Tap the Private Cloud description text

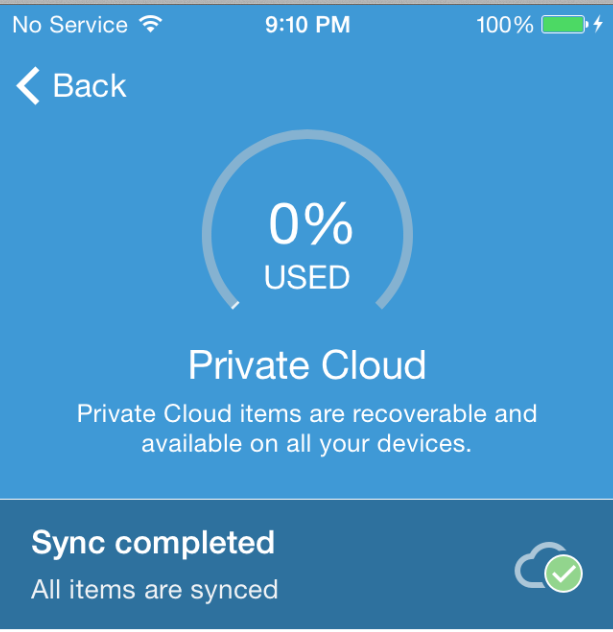pyautogui.click(x=307, y=428)
